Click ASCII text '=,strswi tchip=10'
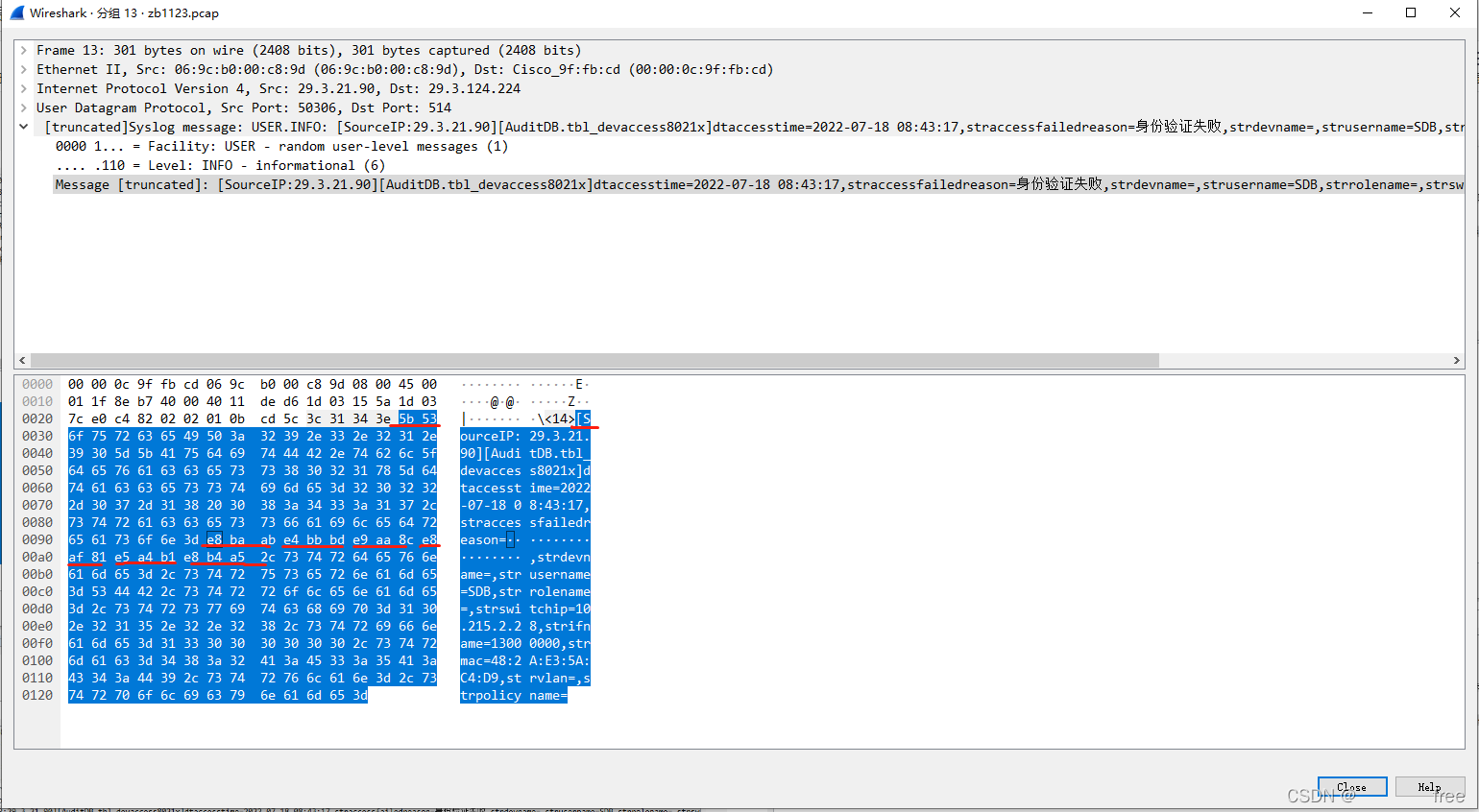 pos(525,609)
